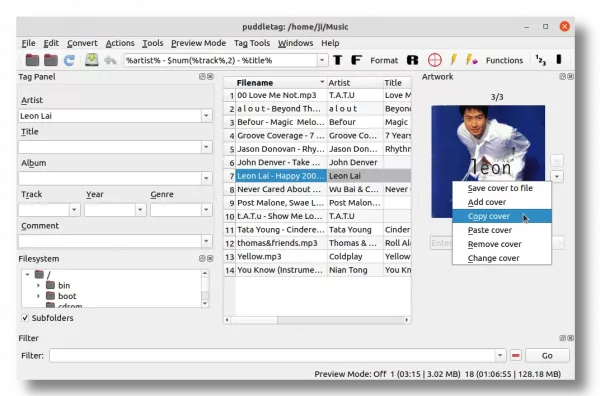Click the F toolbar icon
This screenshot has height=396, width=600.
tap(356, 60)
